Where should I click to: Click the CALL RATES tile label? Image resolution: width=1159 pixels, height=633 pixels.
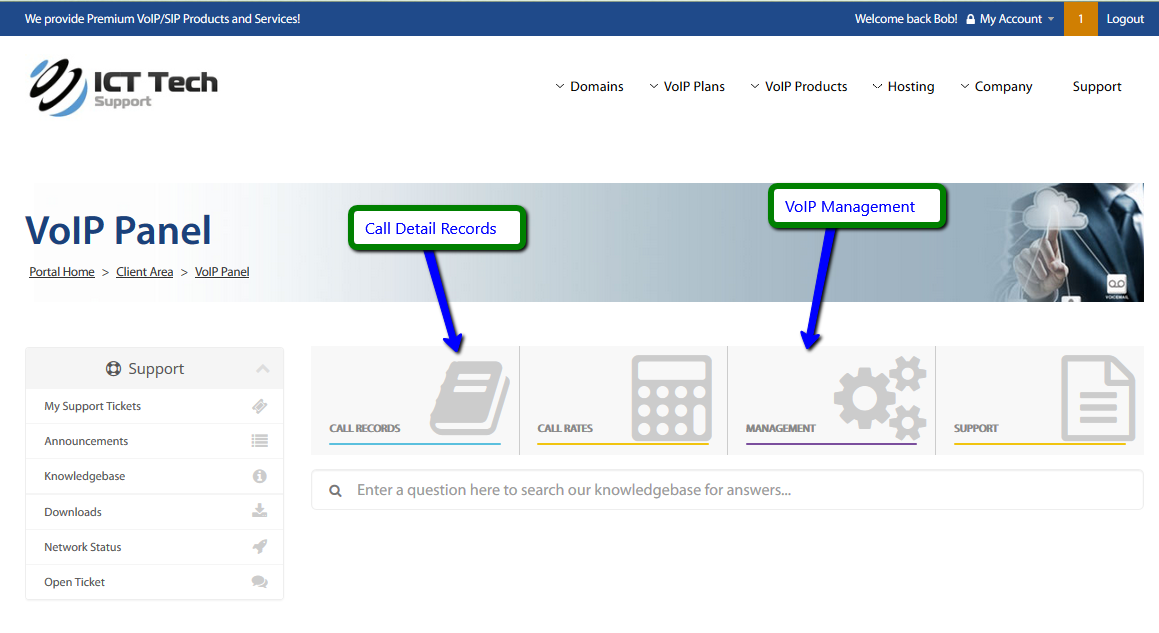(565, 428)
